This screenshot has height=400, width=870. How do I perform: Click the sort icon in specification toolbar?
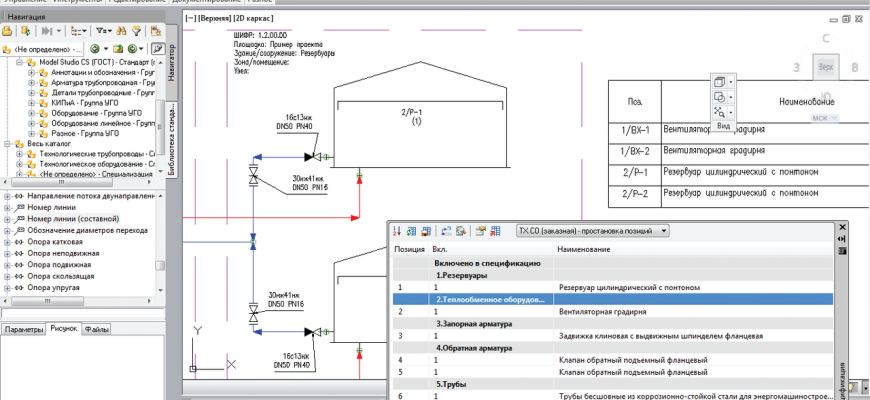(x=397, y=231)
